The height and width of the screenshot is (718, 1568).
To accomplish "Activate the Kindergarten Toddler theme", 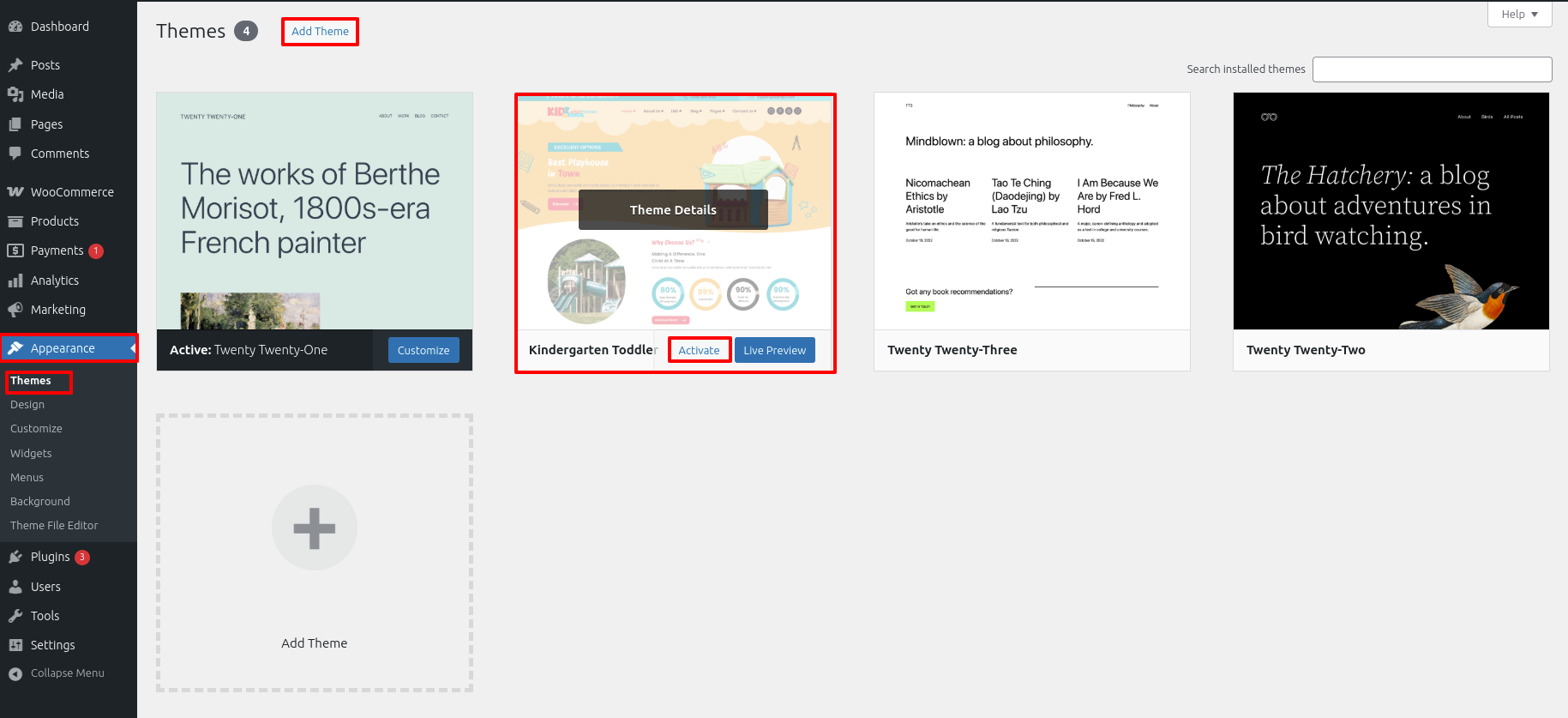I will pos(699,350).
